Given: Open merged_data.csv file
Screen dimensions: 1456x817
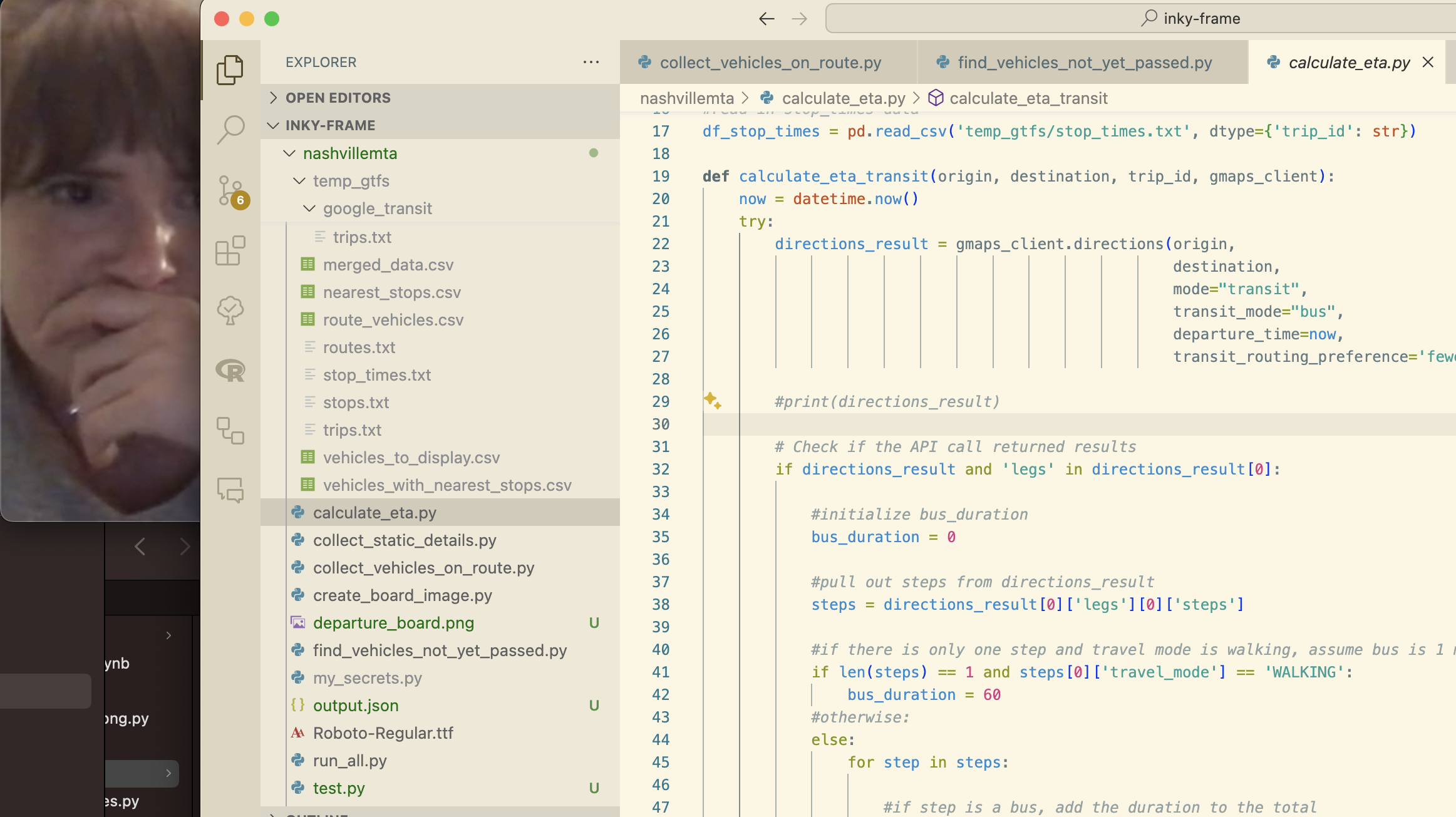Looking at the screenshot, I should point(440,265).
